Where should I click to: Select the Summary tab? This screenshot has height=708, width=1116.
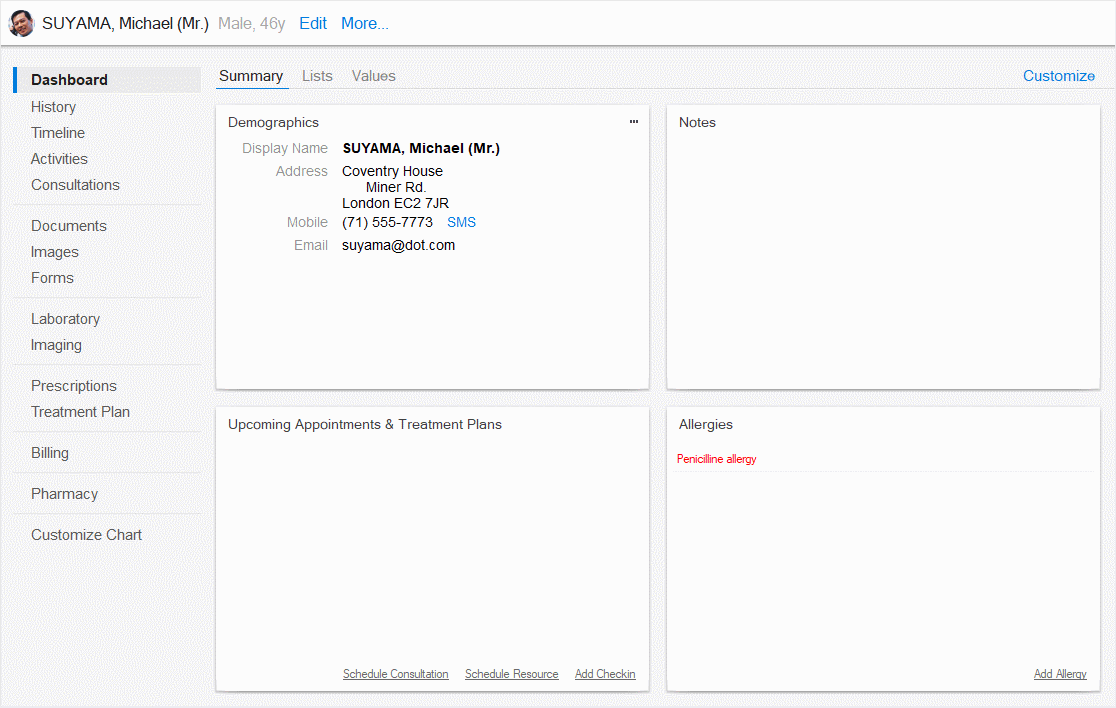point(251,76)
